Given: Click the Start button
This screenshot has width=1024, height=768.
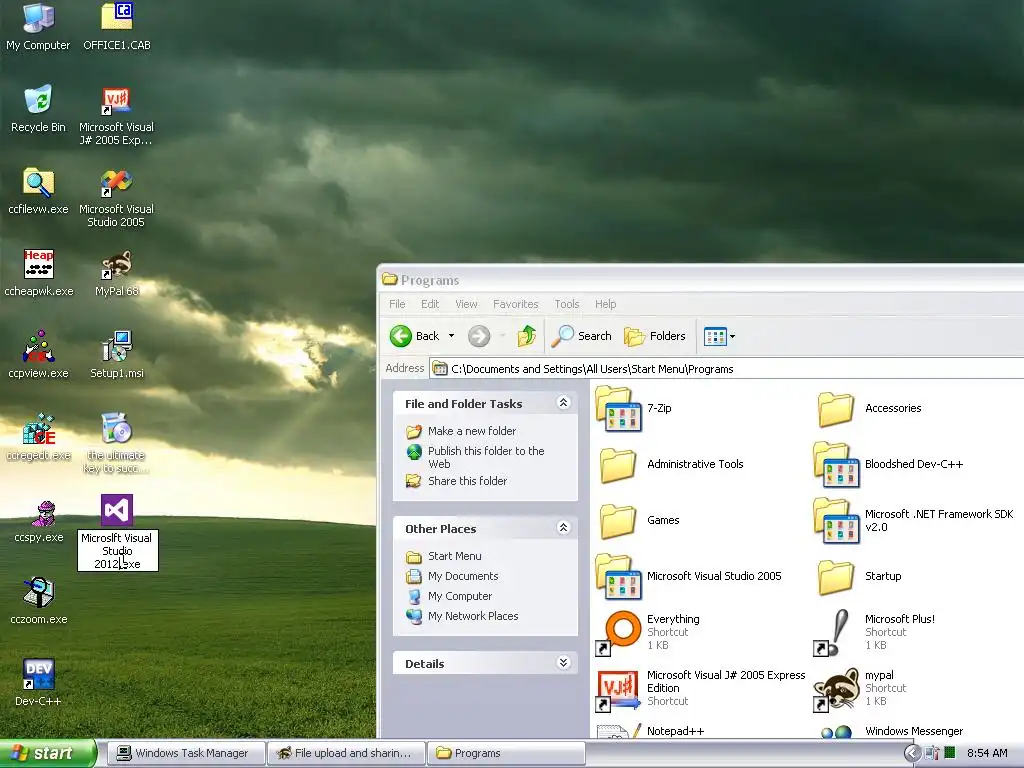Looking at the screenshot, I should point(47,753).
